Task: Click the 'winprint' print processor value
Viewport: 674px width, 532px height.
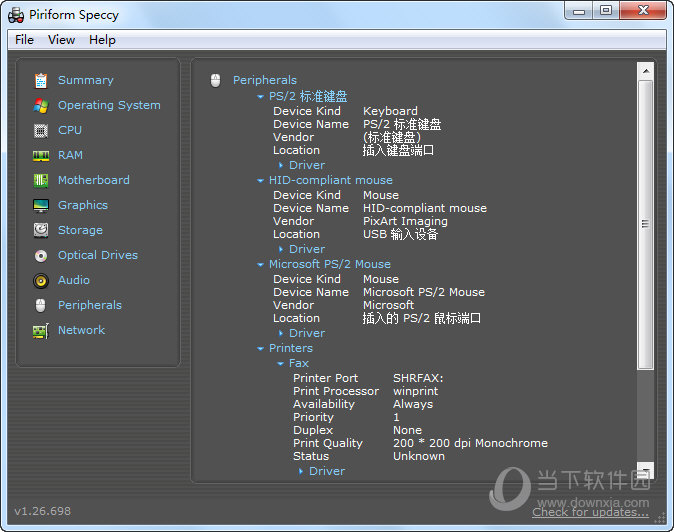Action: pos(416,391)
